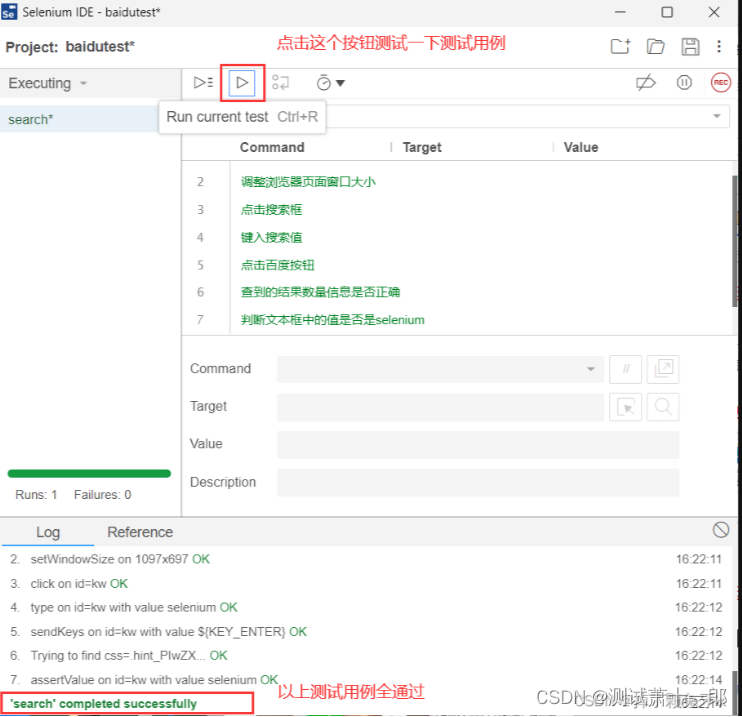Close the Selenium IDE window
Screen dimensions: 742x717
pyautogui.click(x=714, y=12)
